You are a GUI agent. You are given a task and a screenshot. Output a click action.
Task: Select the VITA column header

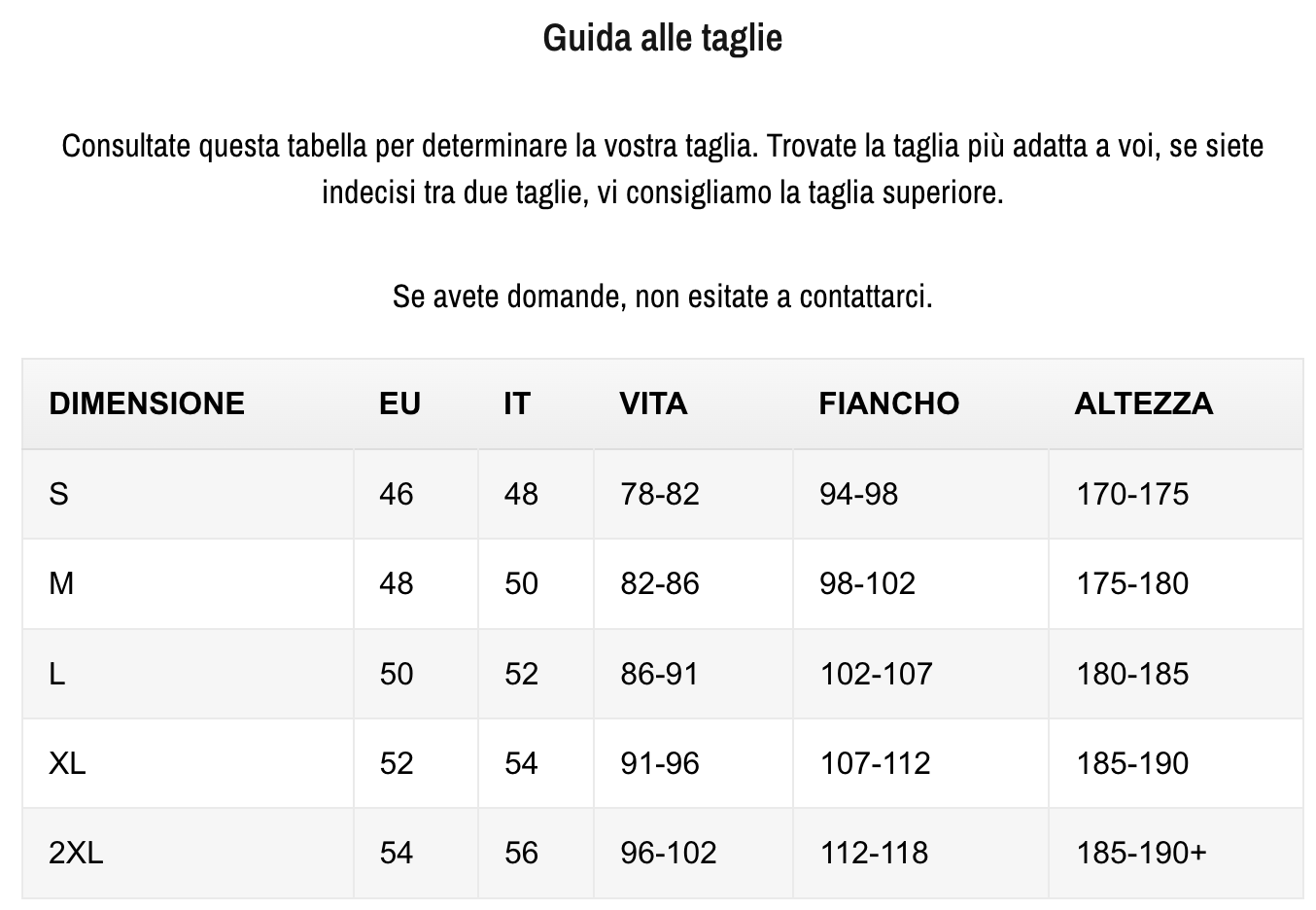pos(653,403)
